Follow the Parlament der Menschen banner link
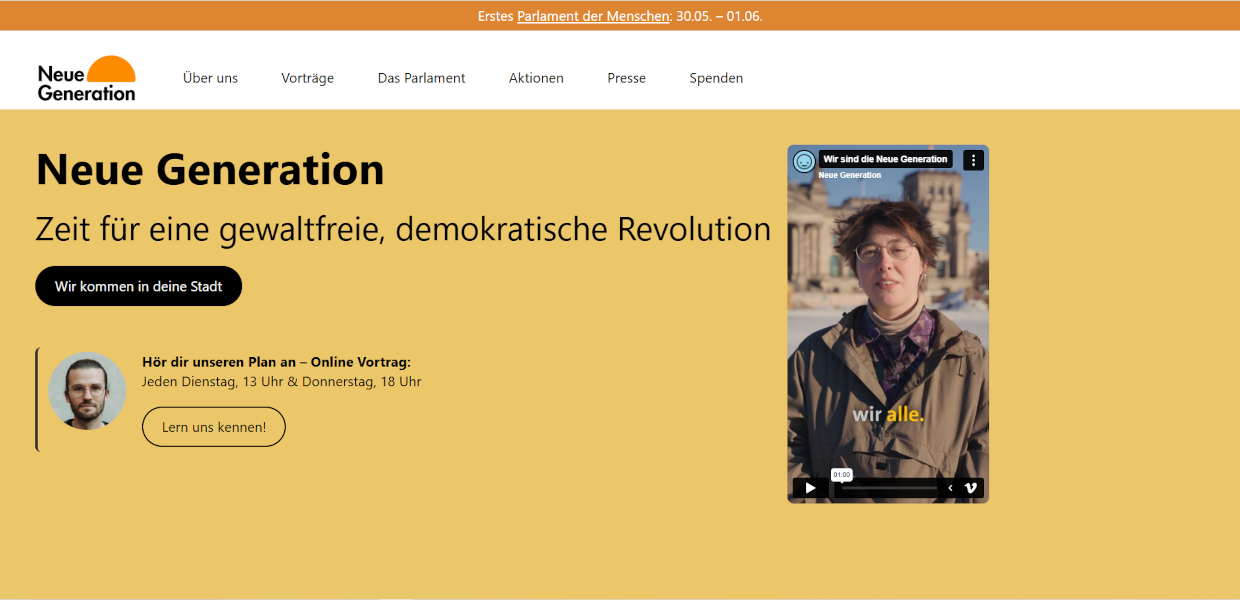 (x=593, y=16)
